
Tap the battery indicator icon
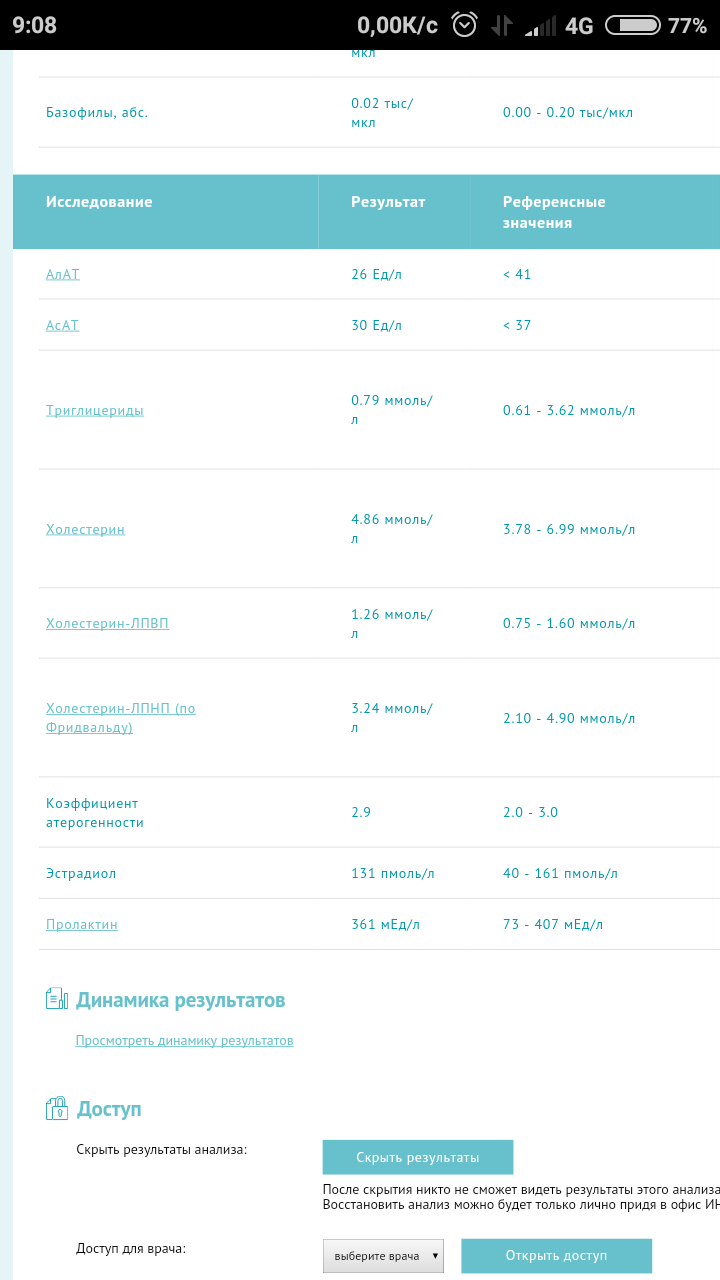pos(632,25)
